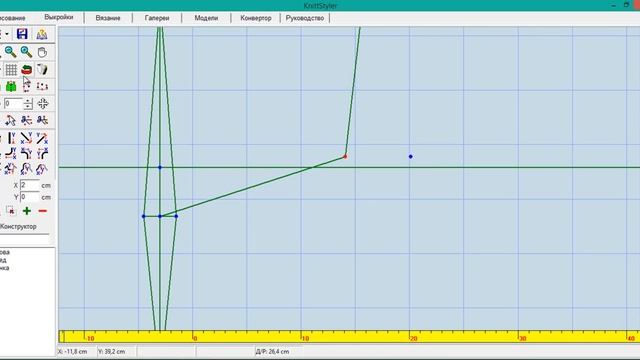The image size is (640, 360).
Task: Click the Y: 39,2 cm status readout
Action: click(x=111, y=351)
